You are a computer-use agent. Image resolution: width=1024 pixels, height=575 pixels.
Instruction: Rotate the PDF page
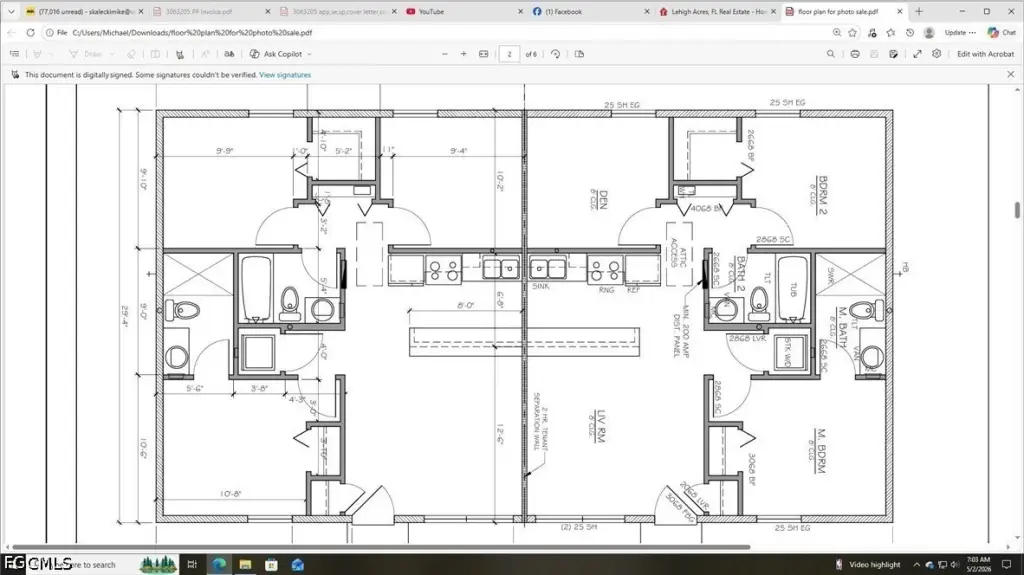click(555, 54)
